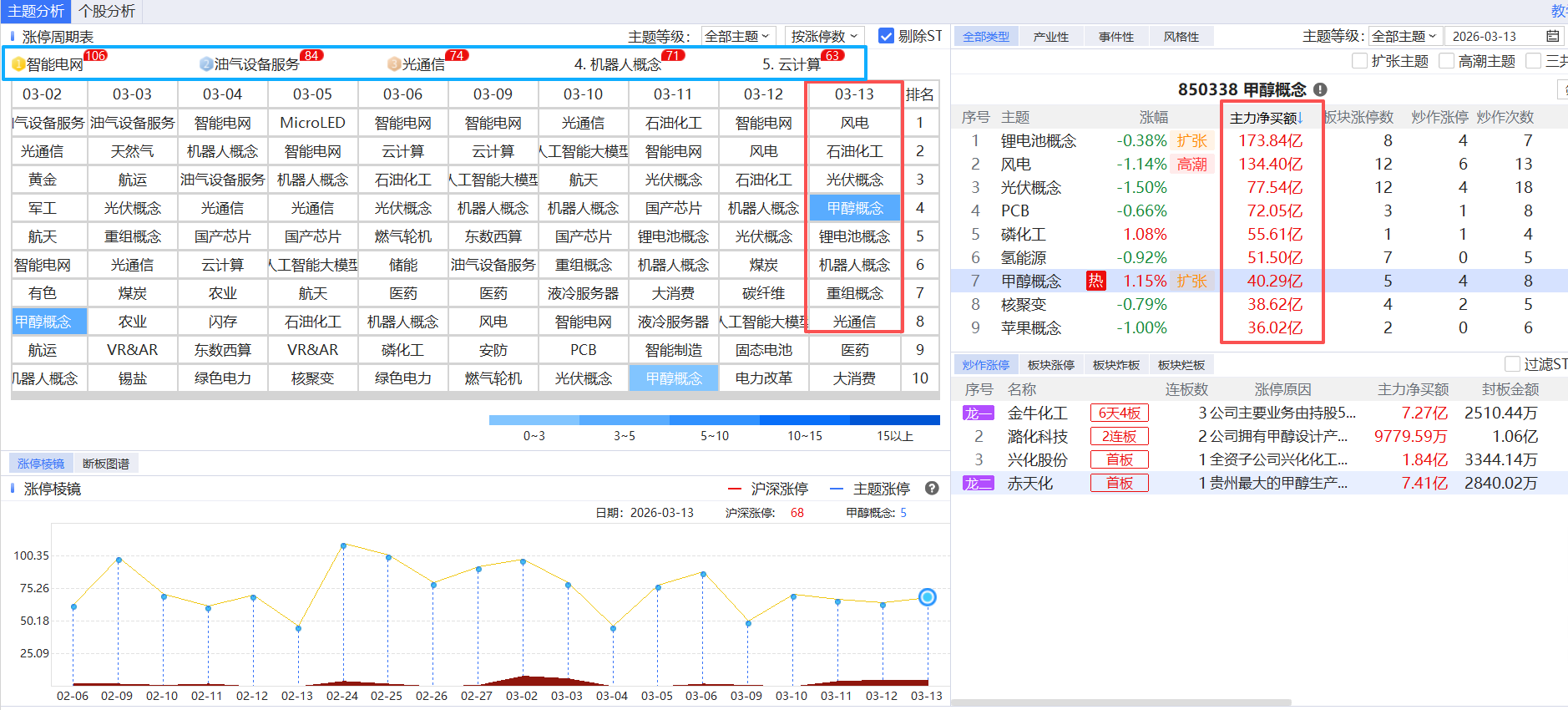This screenshot has width=1568, height=710.
Task: Tick the 高潮主题 checkbox
Action: pos(1446,61)
